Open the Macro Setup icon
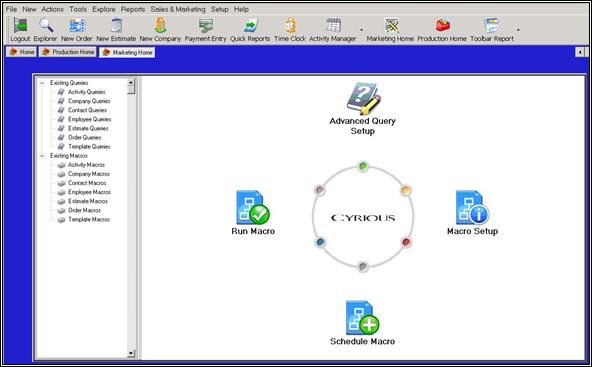592x367 pixels. 472,208
